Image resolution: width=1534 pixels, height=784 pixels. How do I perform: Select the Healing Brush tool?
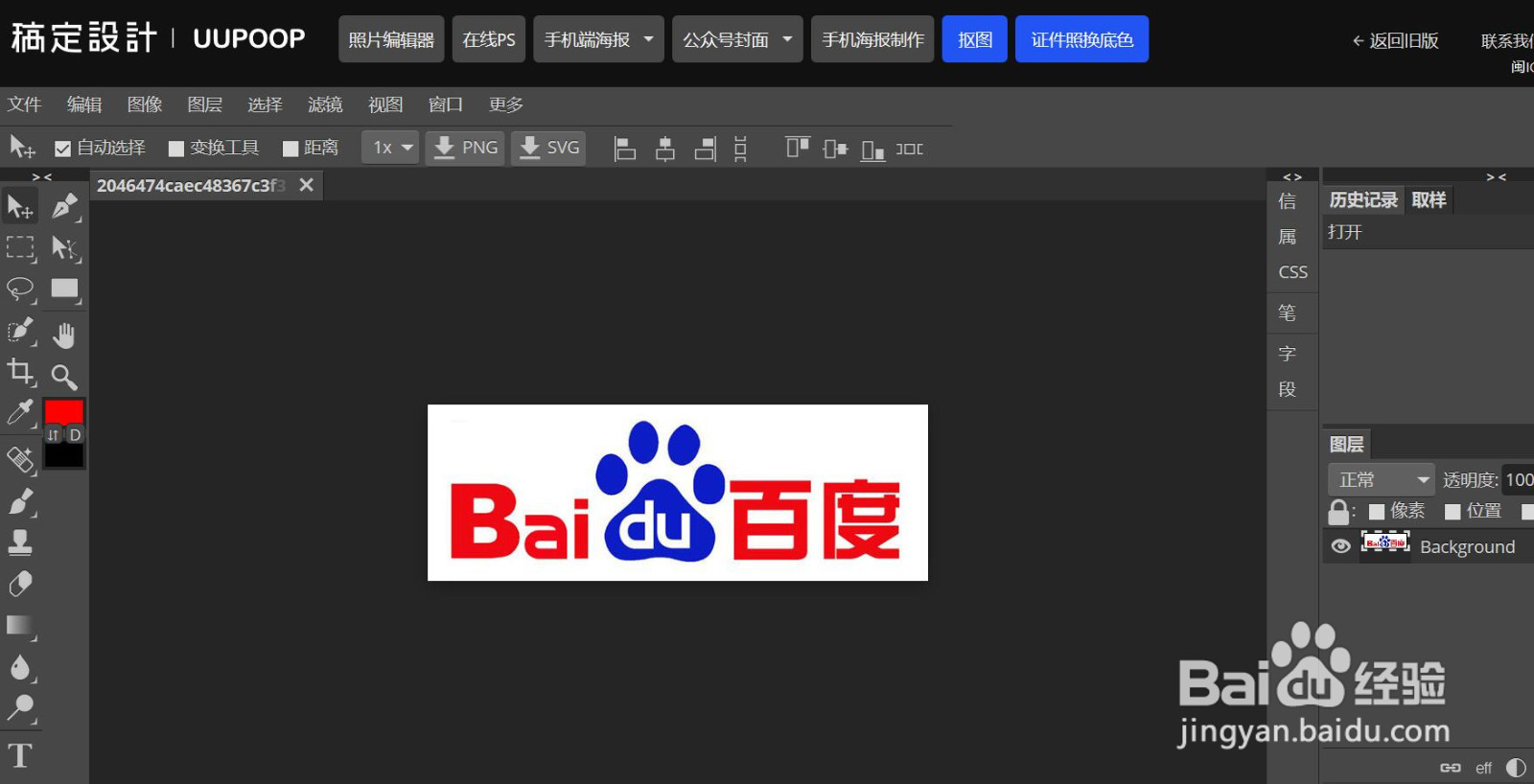point(20,459)
